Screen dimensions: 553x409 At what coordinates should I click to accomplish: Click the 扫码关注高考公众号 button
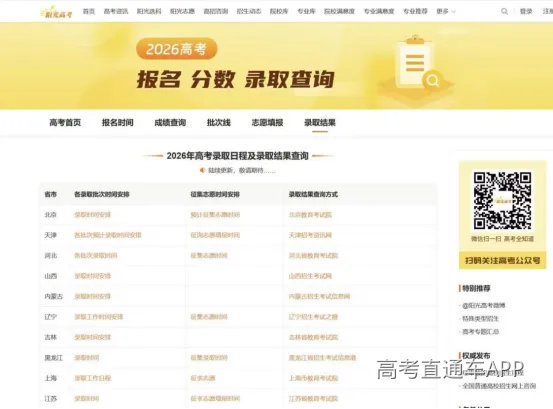503,261
